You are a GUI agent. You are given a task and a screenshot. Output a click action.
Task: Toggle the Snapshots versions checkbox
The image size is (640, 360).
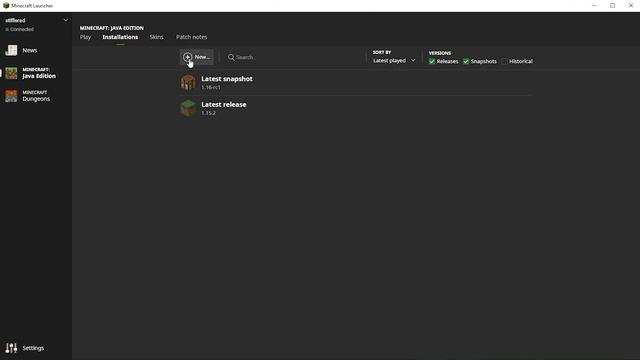pos(466,61)
